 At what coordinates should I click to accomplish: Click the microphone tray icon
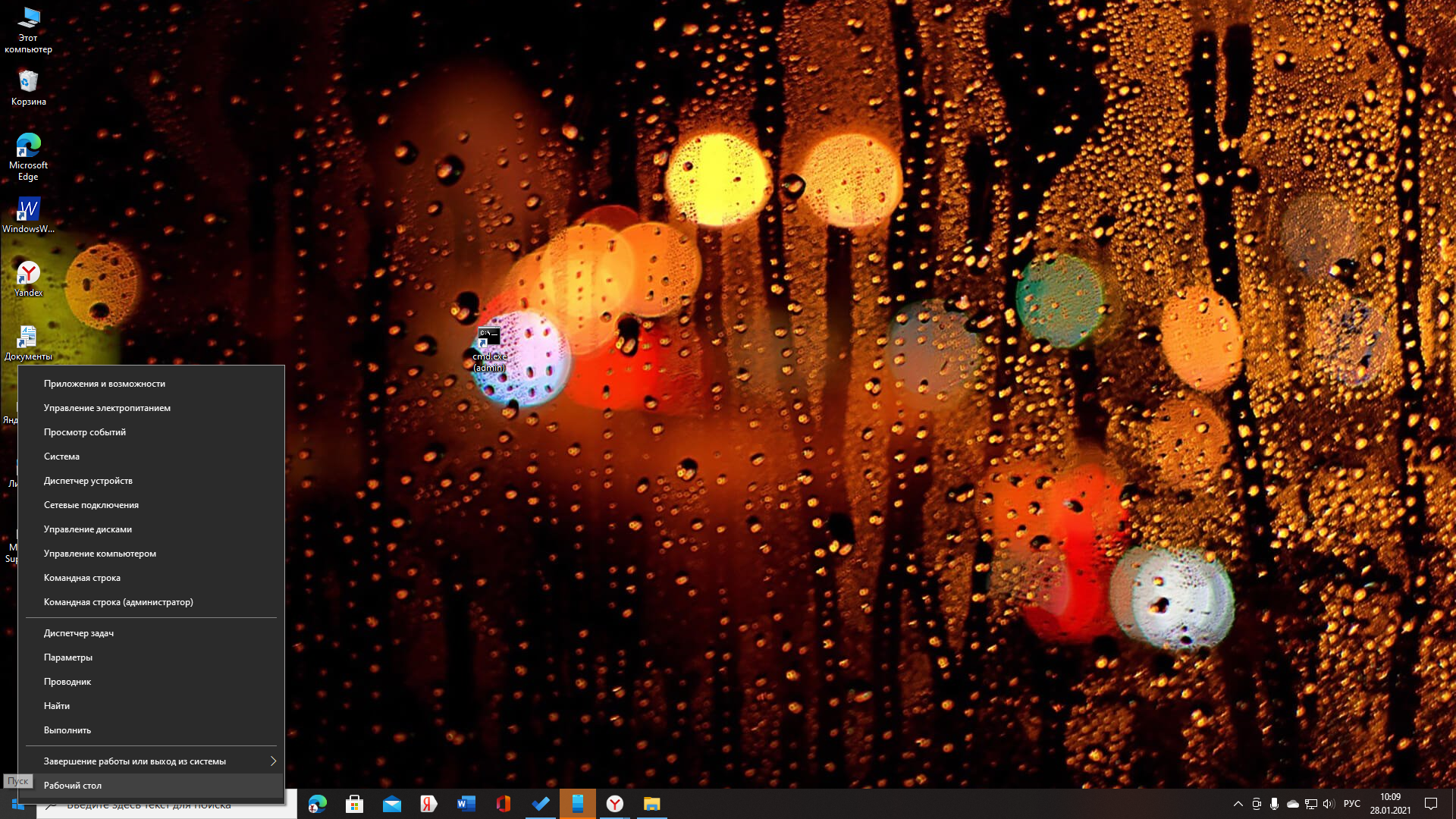click(1275, 804)
